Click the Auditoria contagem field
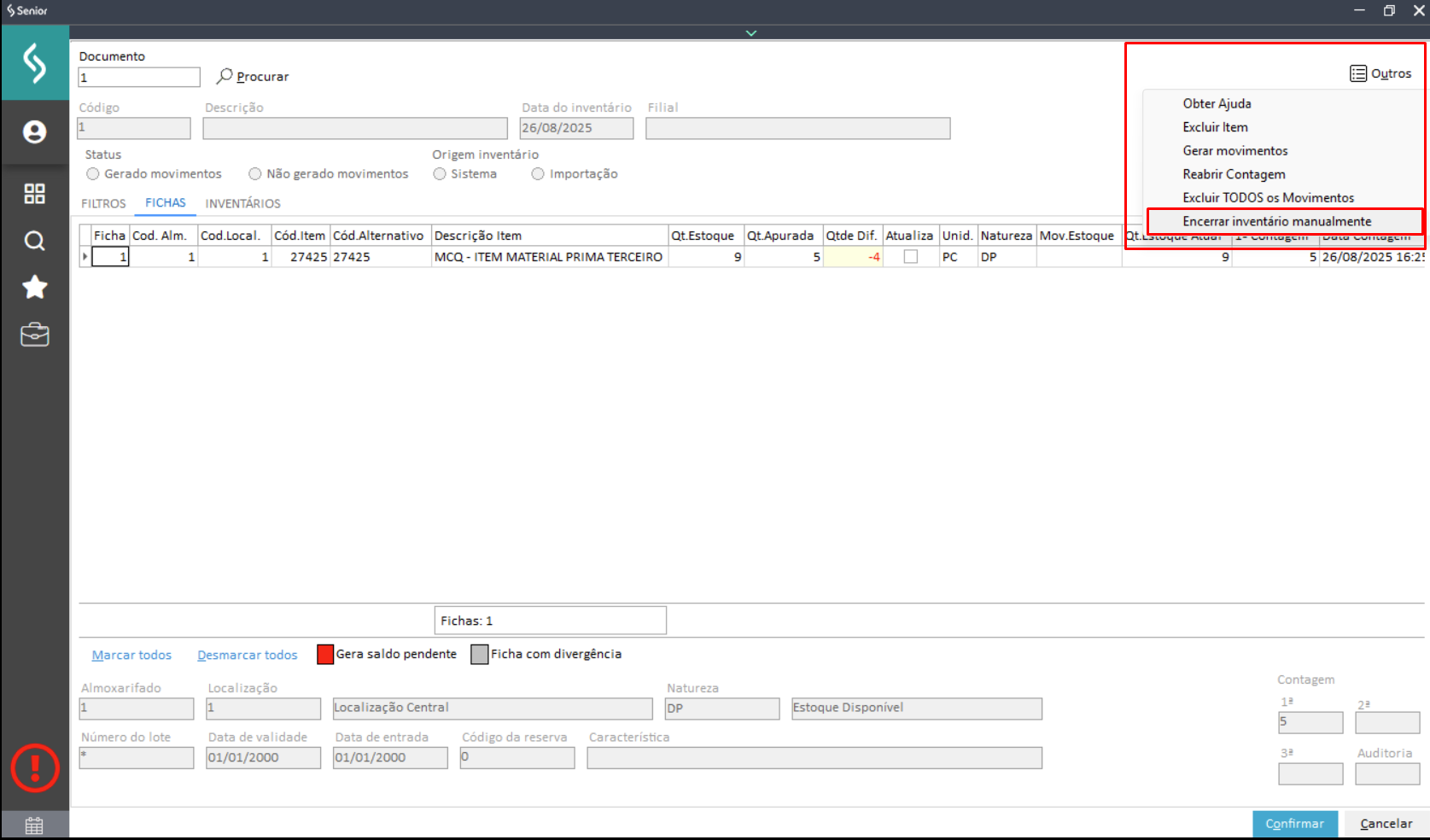The height and width of the screenshot is (840, 1430). click(x=1387, y=773)
